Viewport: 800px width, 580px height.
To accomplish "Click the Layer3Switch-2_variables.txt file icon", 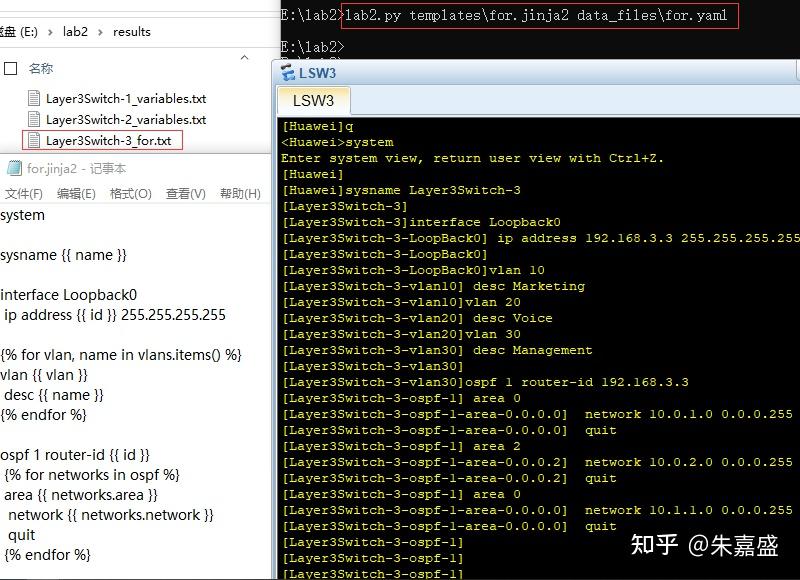I will pos(34,119).
